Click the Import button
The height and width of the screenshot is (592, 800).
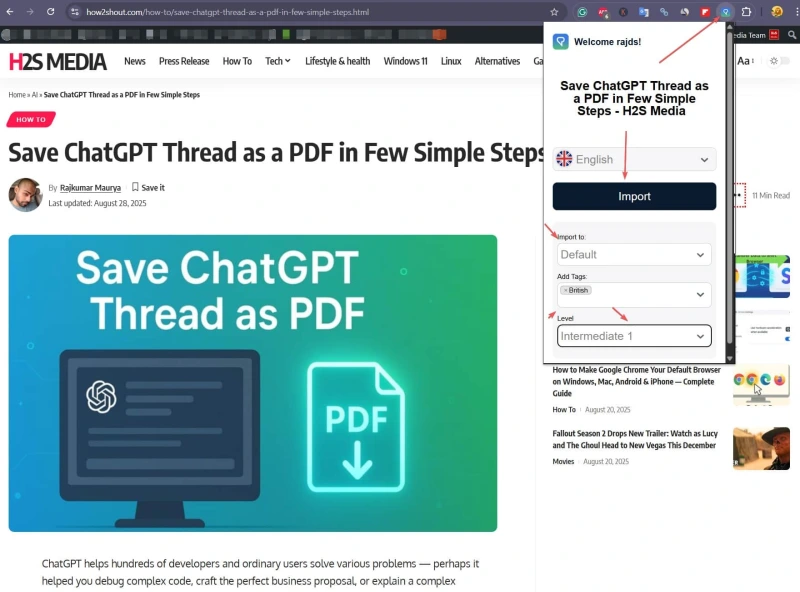point(634,196)
